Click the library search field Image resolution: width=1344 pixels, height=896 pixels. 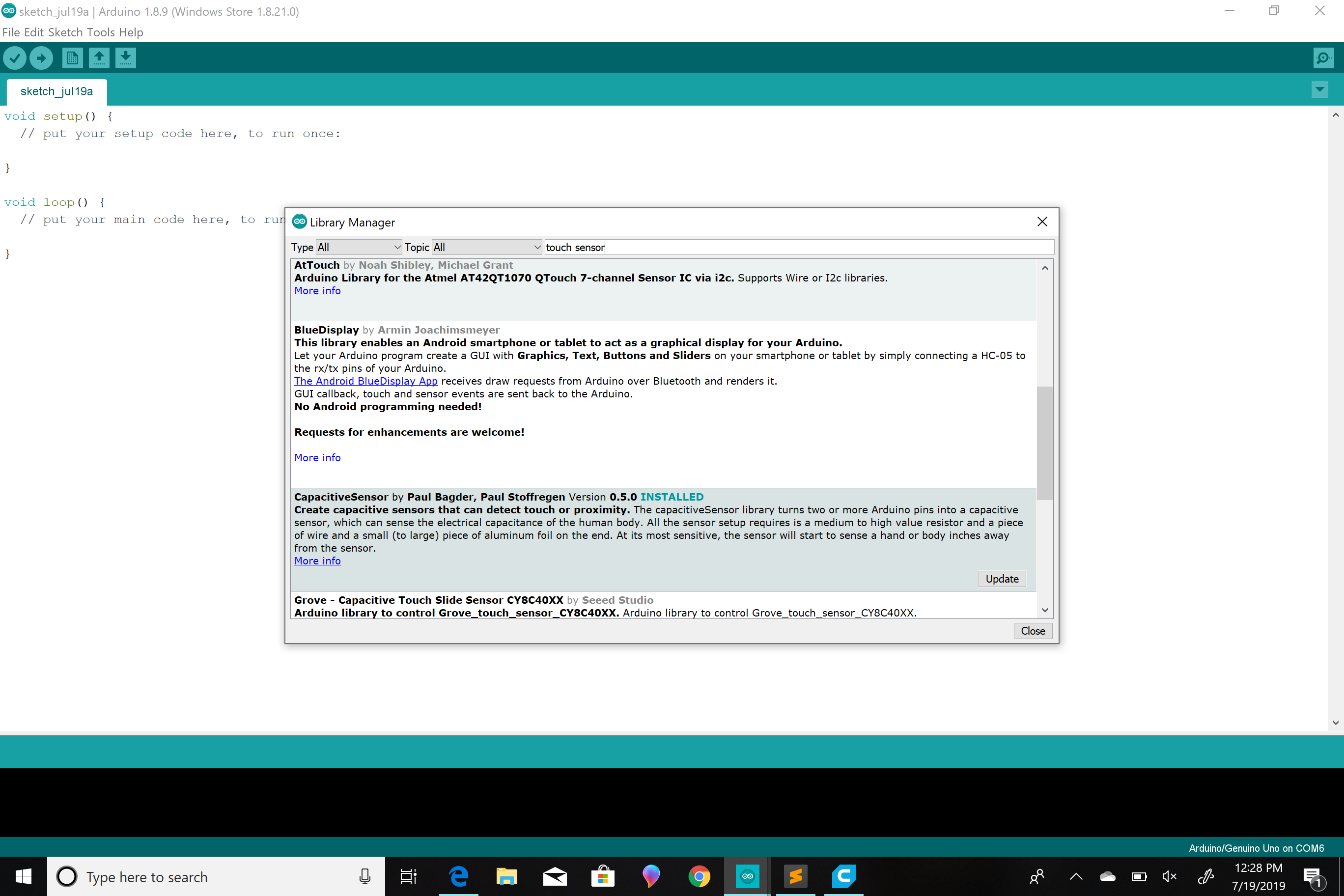tap(799, 248)
